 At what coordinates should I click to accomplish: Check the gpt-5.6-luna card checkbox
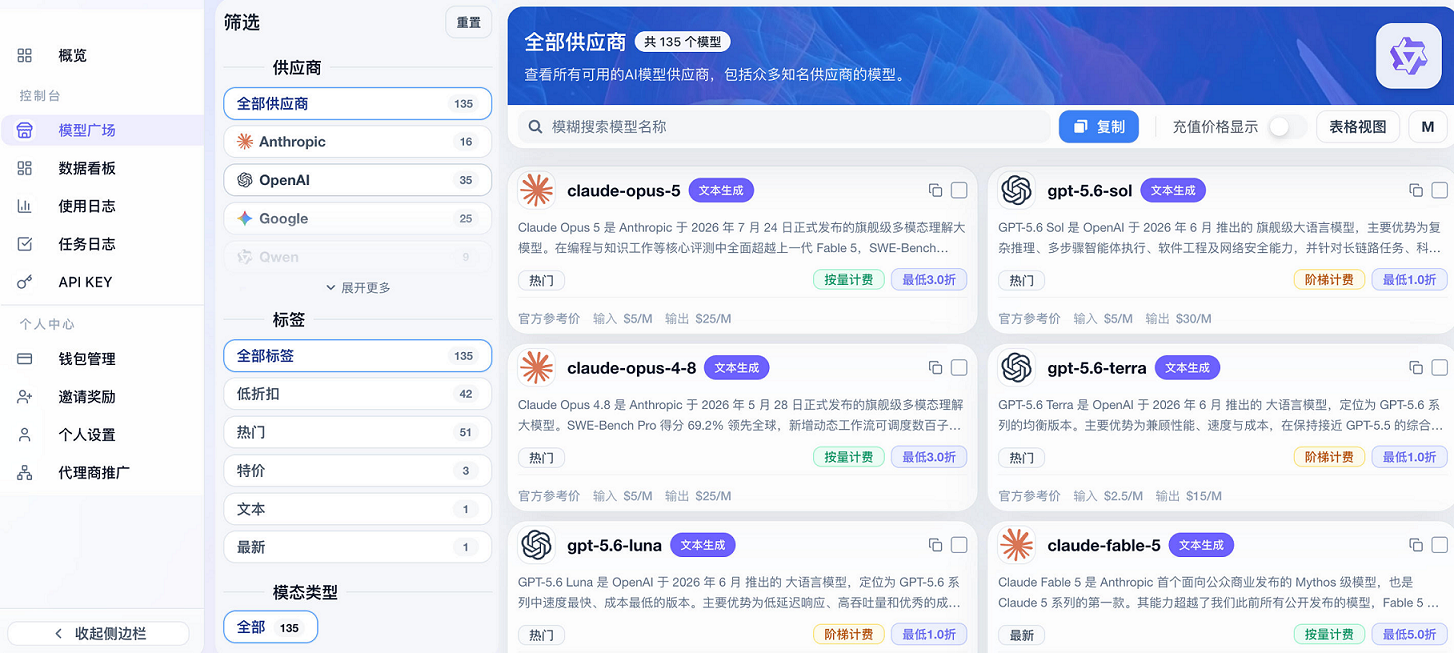click(x=959, y=545)
